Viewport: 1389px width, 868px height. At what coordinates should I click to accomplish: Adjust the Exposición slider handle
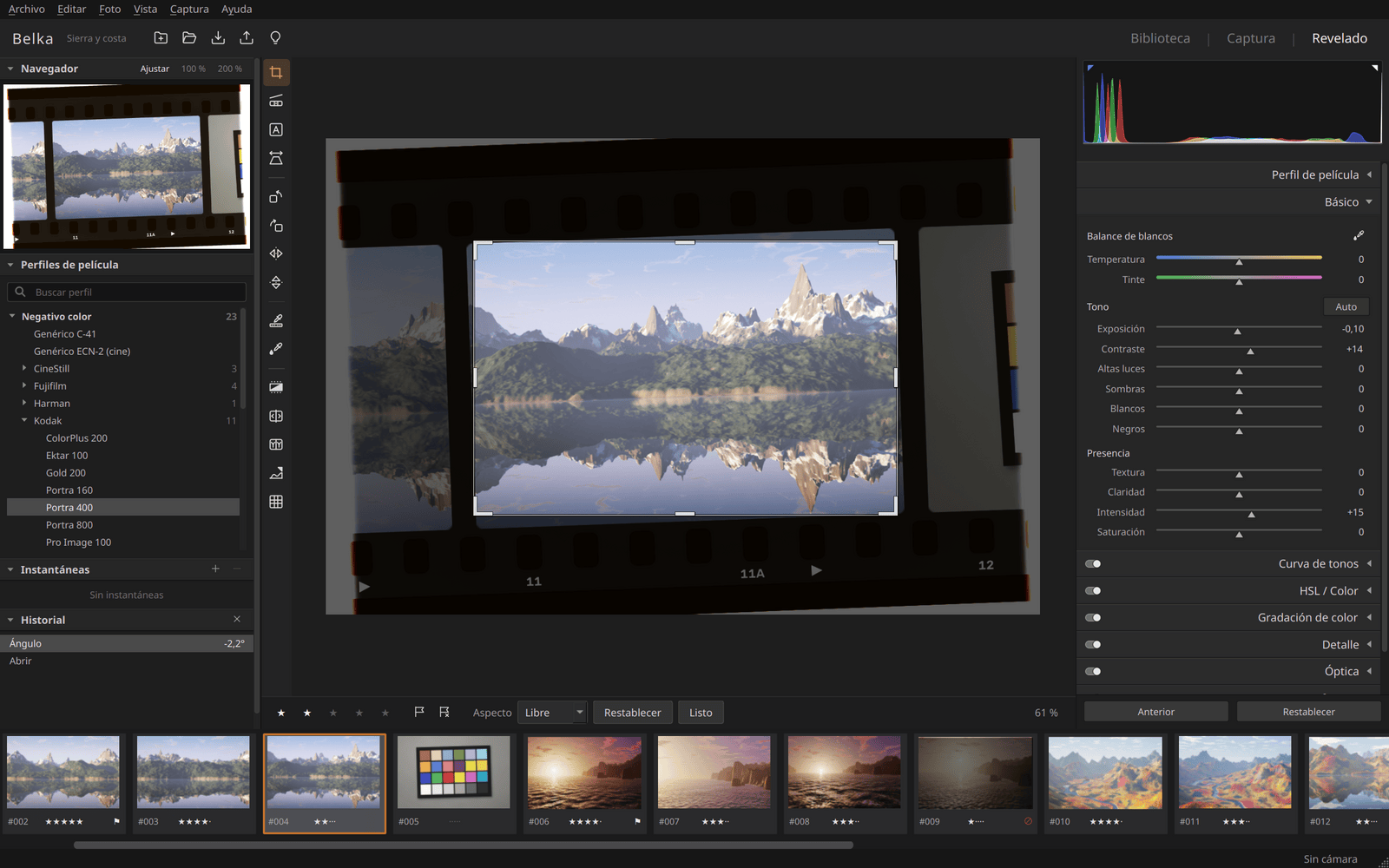pos(1237,331)
